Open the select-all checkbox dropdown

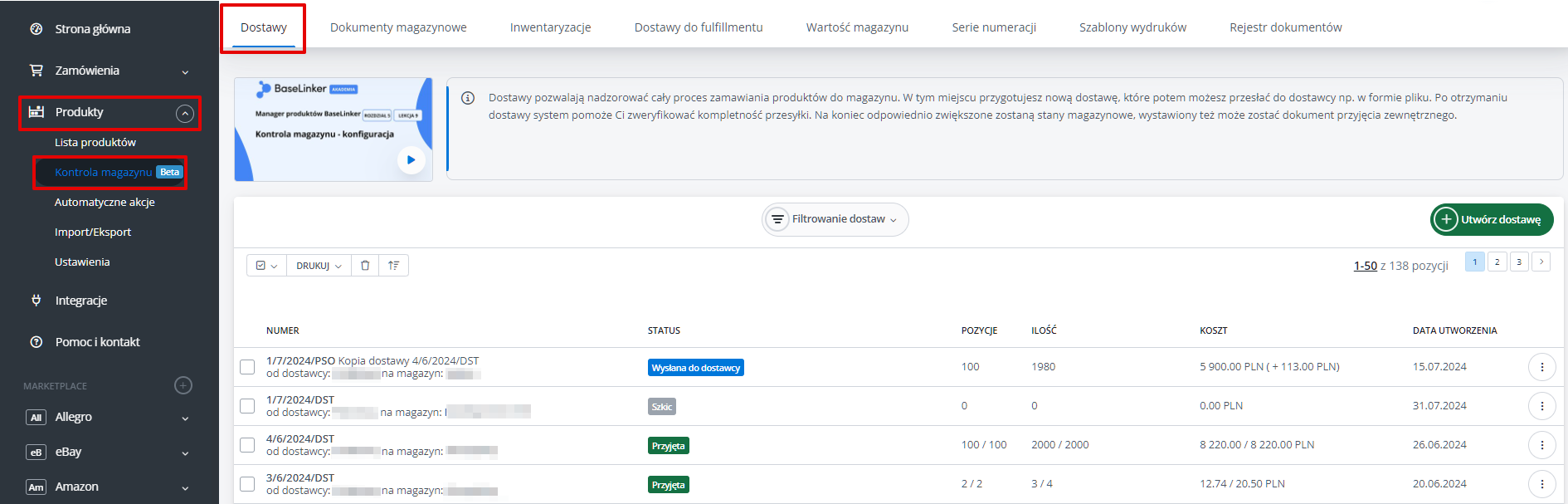click(267, 266)
